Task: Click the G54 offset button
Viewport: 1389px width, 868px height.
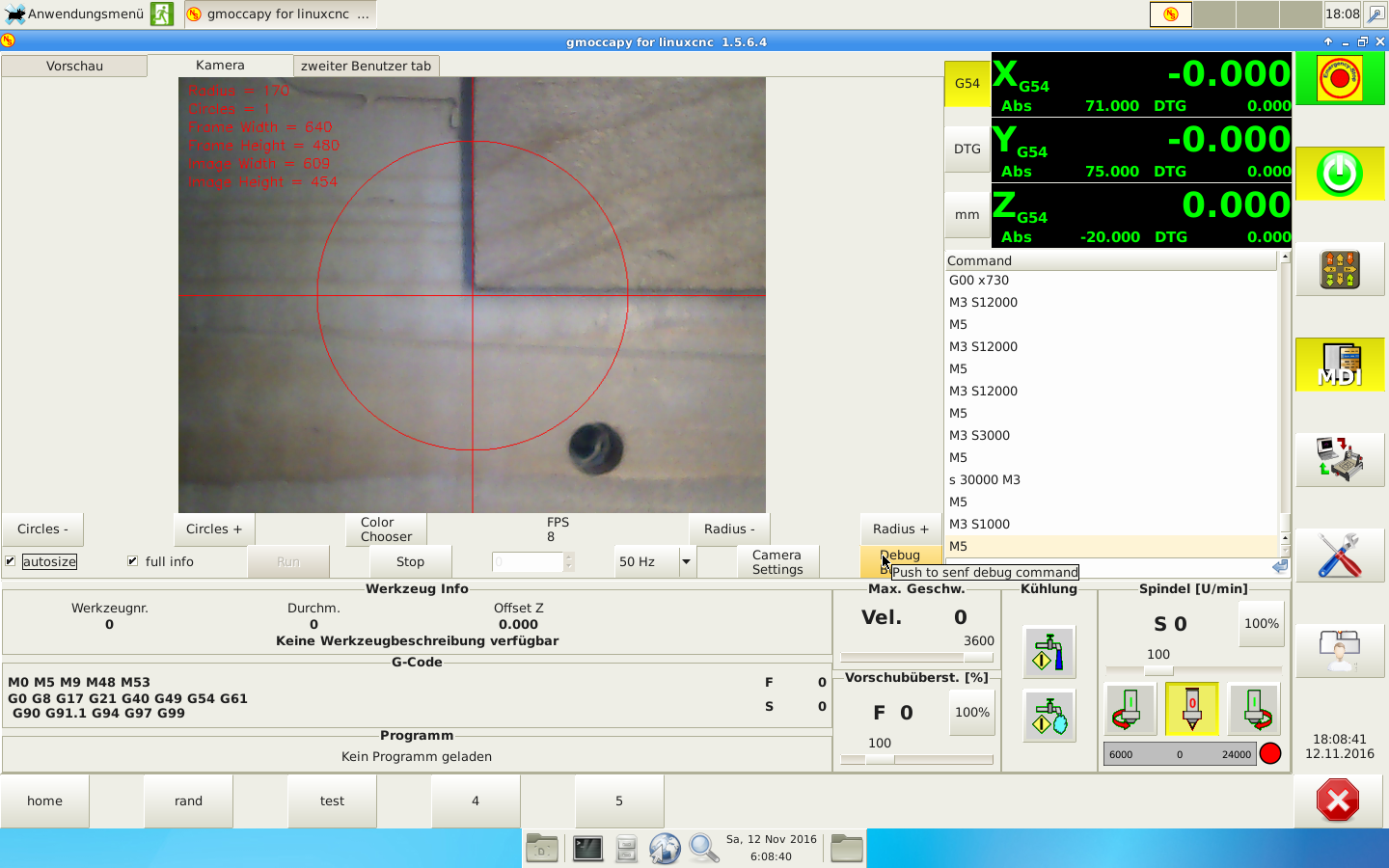Action: [967, 84]
